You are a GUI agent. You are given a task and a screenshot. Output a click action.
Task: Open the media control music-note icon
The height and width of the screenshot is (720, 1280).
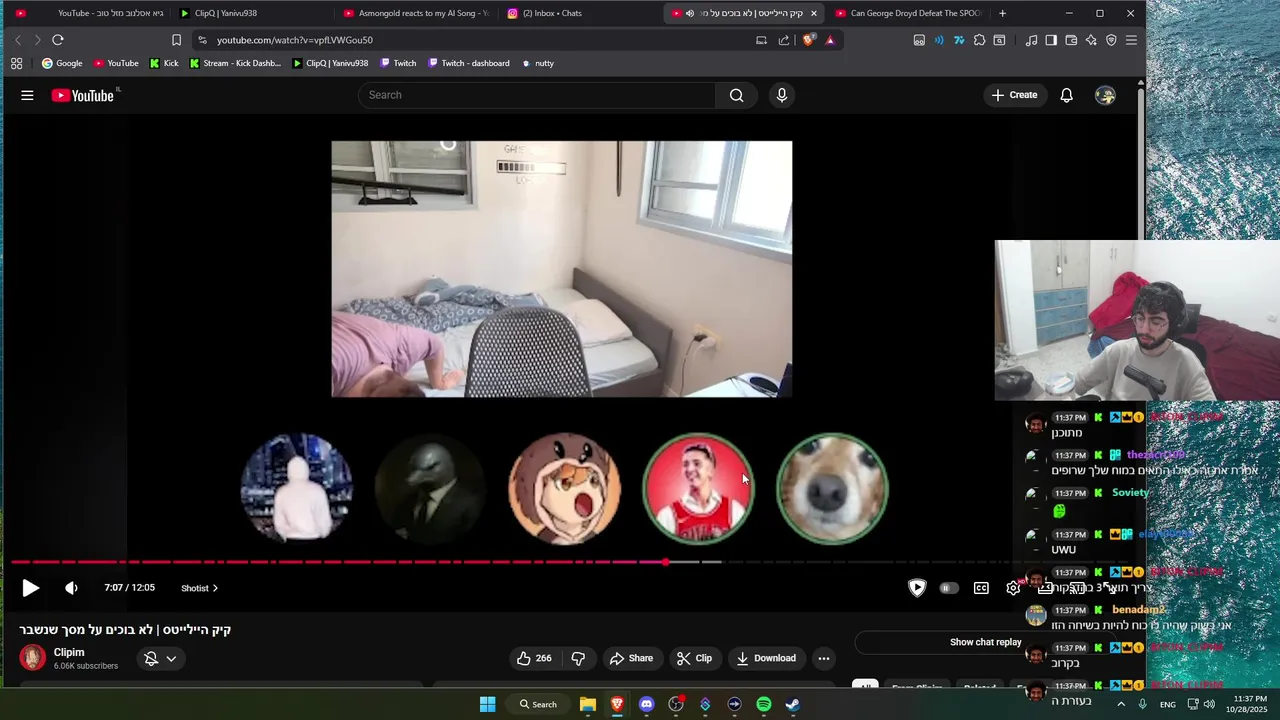click(x=1031, y=40)
